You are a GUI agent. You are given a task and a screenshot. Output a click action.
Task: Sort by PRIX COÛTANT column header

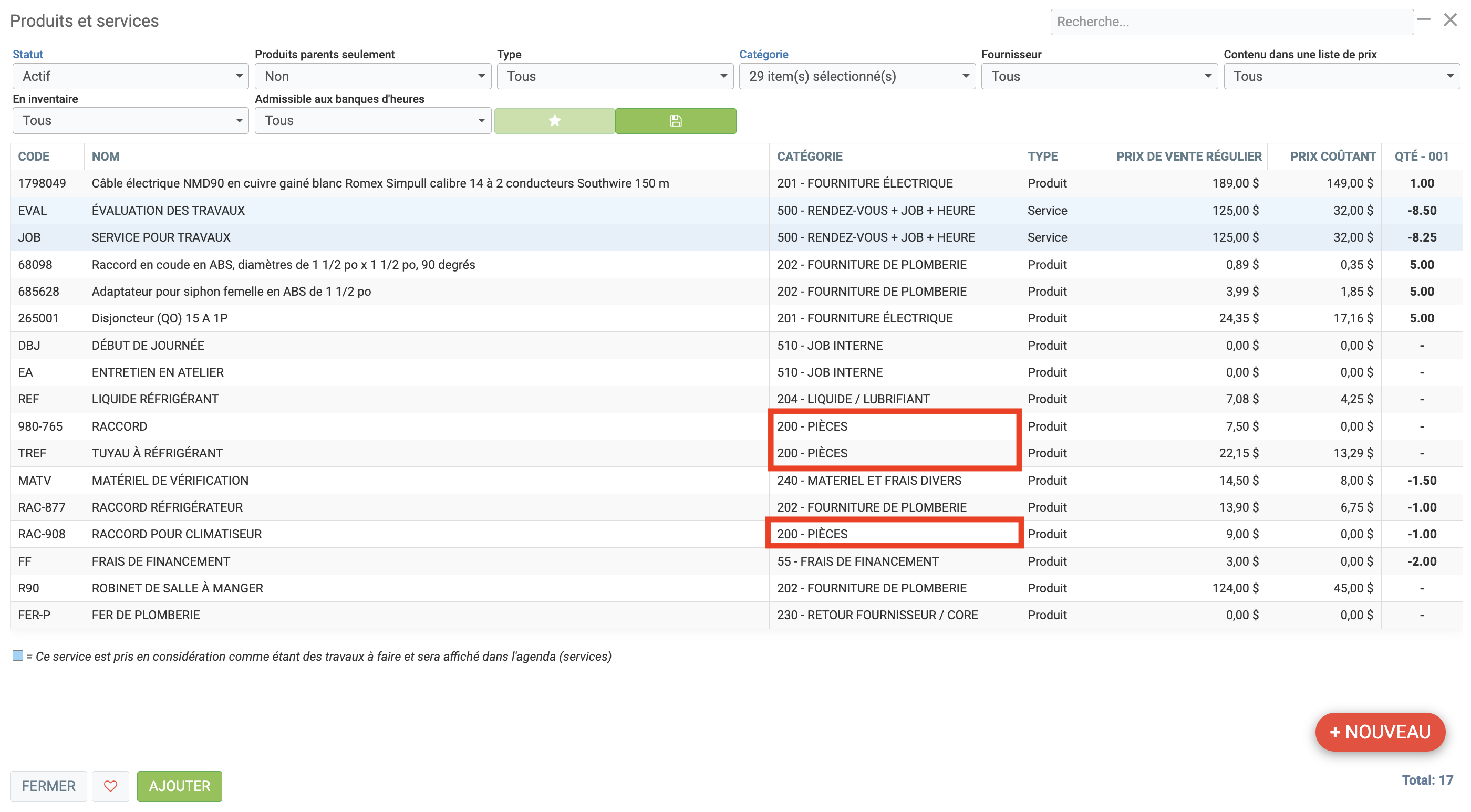pyautogui.click(x=1332, y=157)
